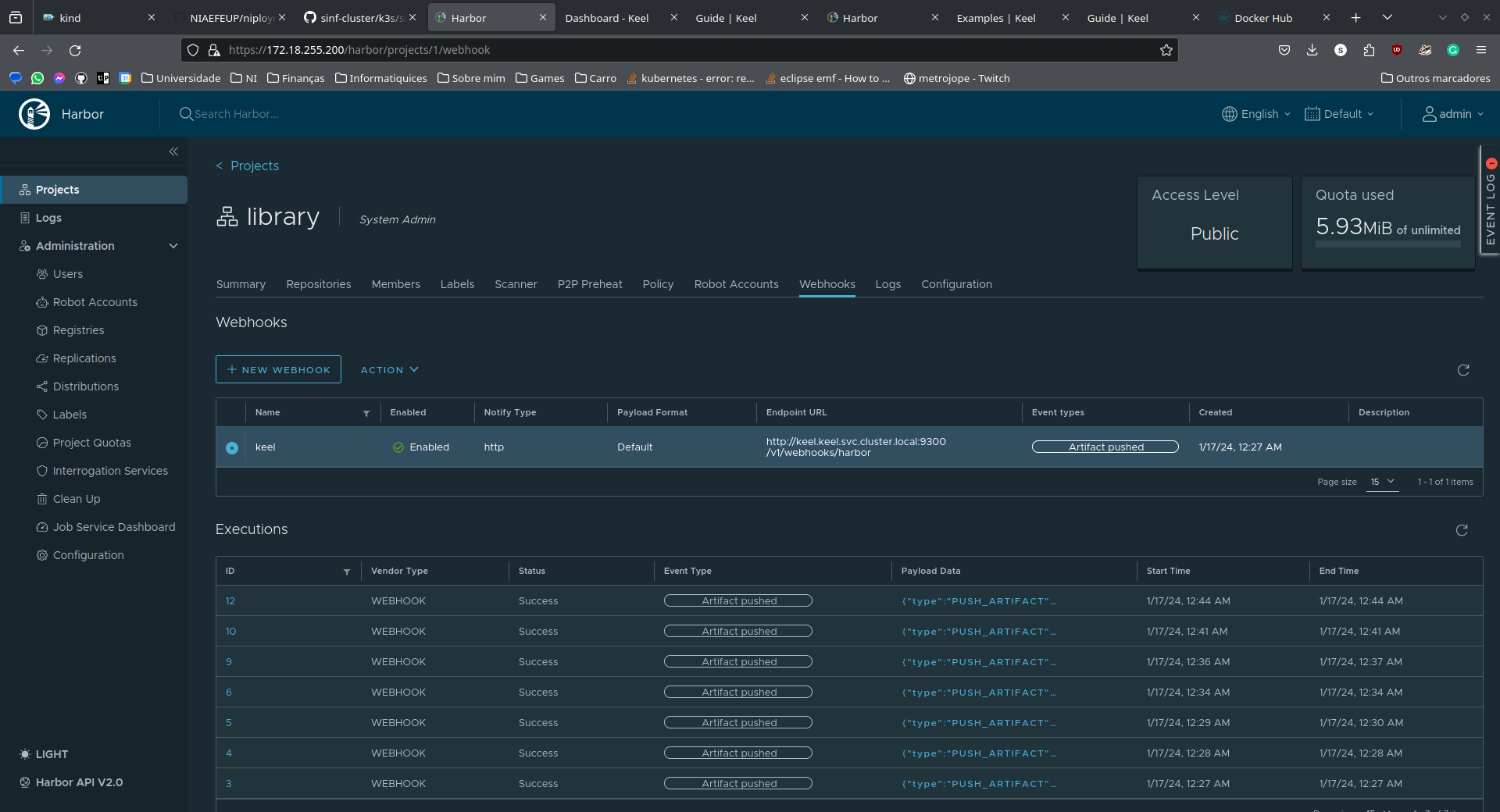Switch to Docker Hub browser tab
The height and width of the screenshot is (812, 1500).
pos(1274,17)
